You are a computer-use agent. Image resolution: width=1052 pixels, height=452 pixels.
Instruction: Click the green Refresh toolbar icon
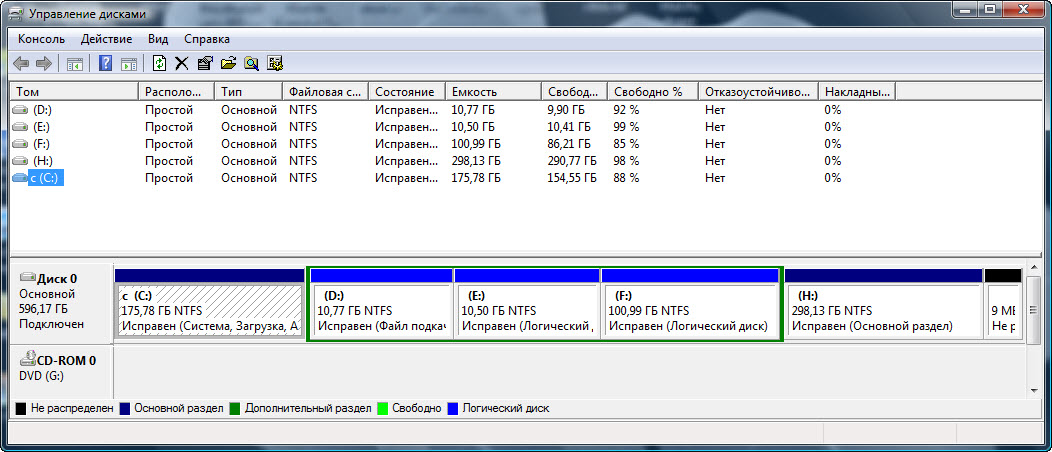tap(159, 64)
